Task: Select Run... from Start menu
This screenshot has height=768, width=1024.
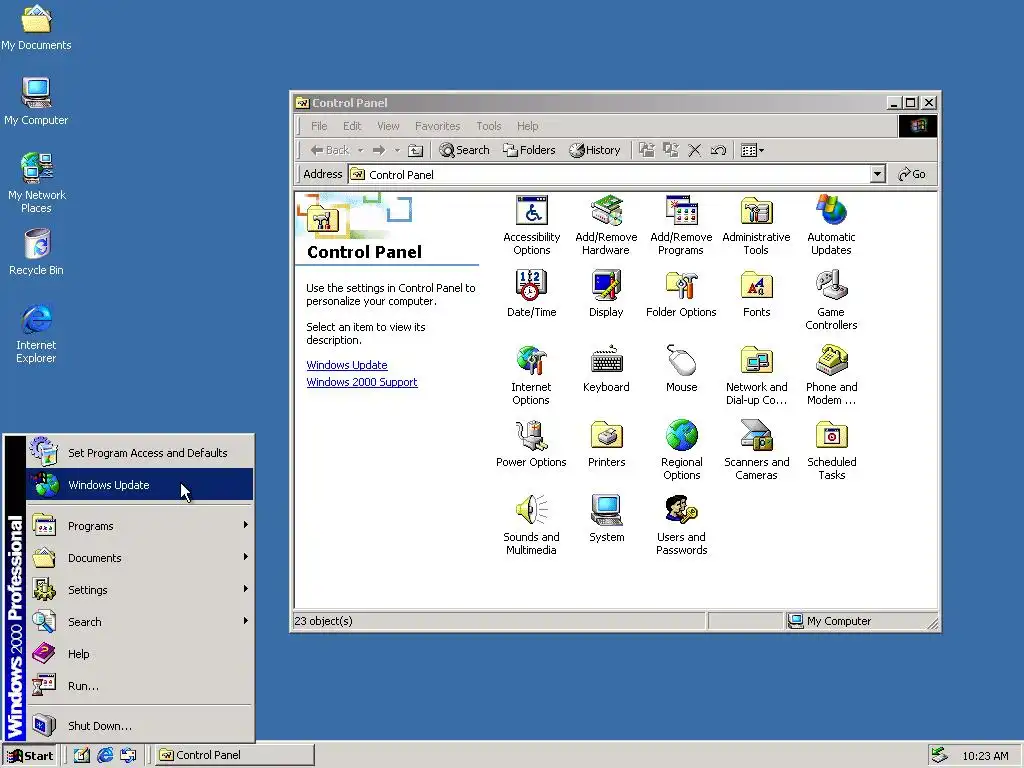Action: pyautogui.click(x=140, y=686)
